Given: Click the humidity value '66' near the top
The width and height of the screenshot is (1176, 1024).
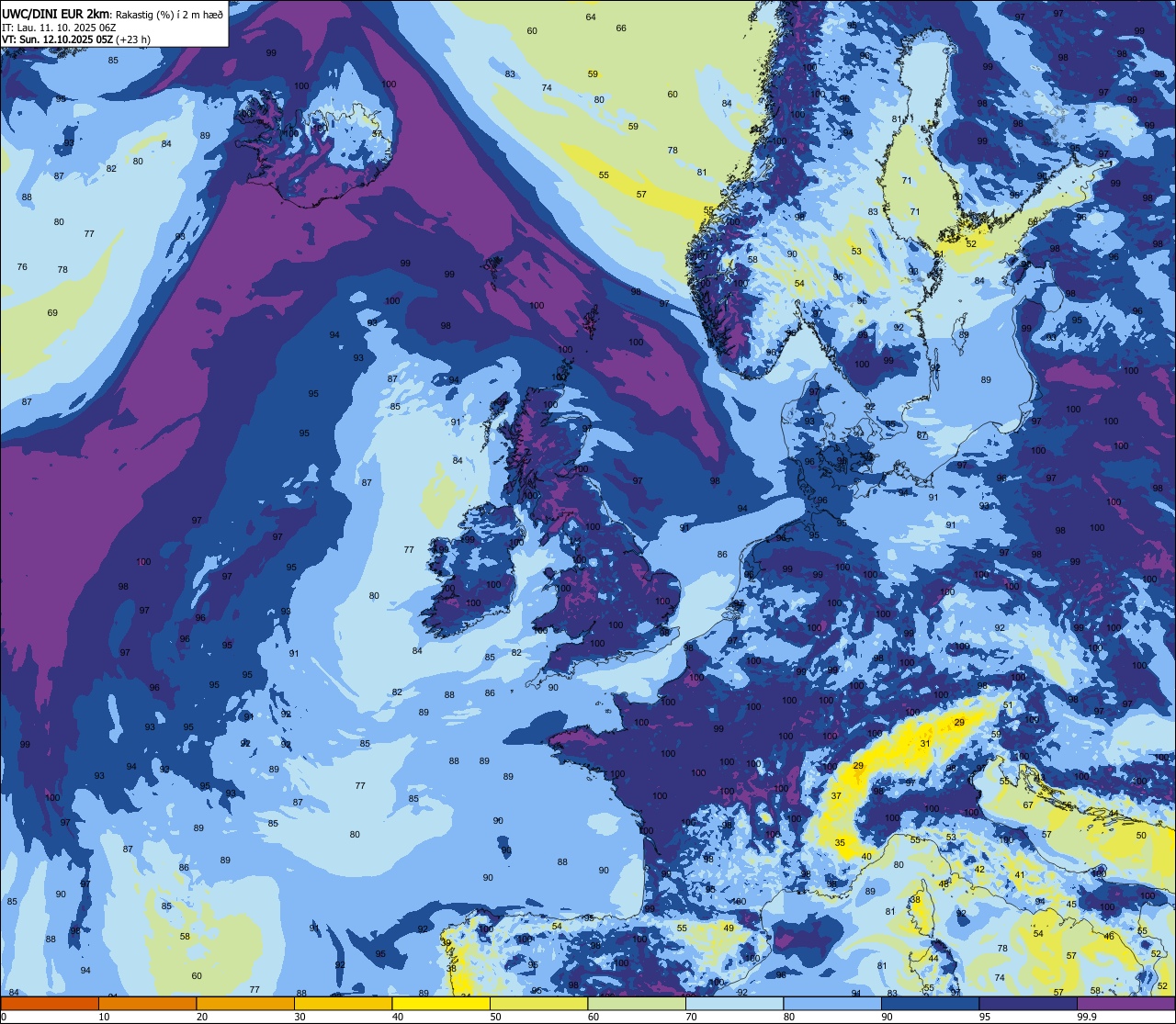Looking at the screenshot, I should coord(621,28).
